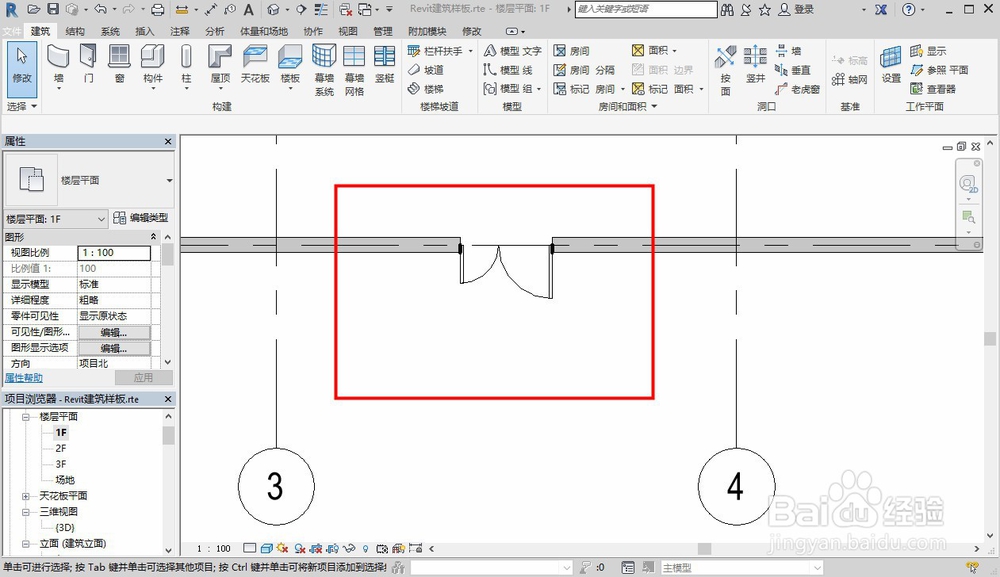Select the Ceiling (天花板) tool
This screenshot has height=577, width=1000.
coord(255,64)
